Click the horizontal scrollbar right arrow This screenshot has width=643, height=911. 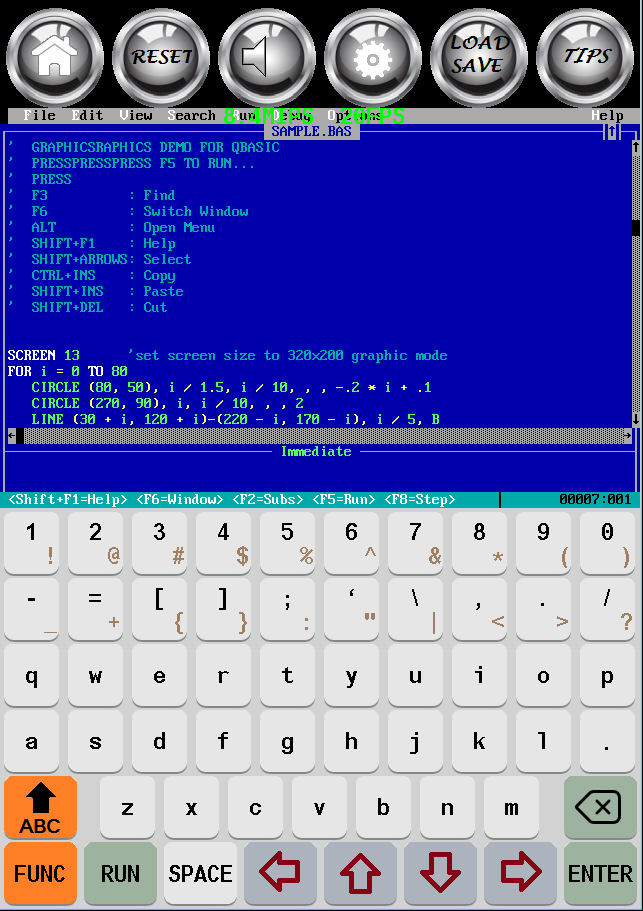(x=627, y=435)
